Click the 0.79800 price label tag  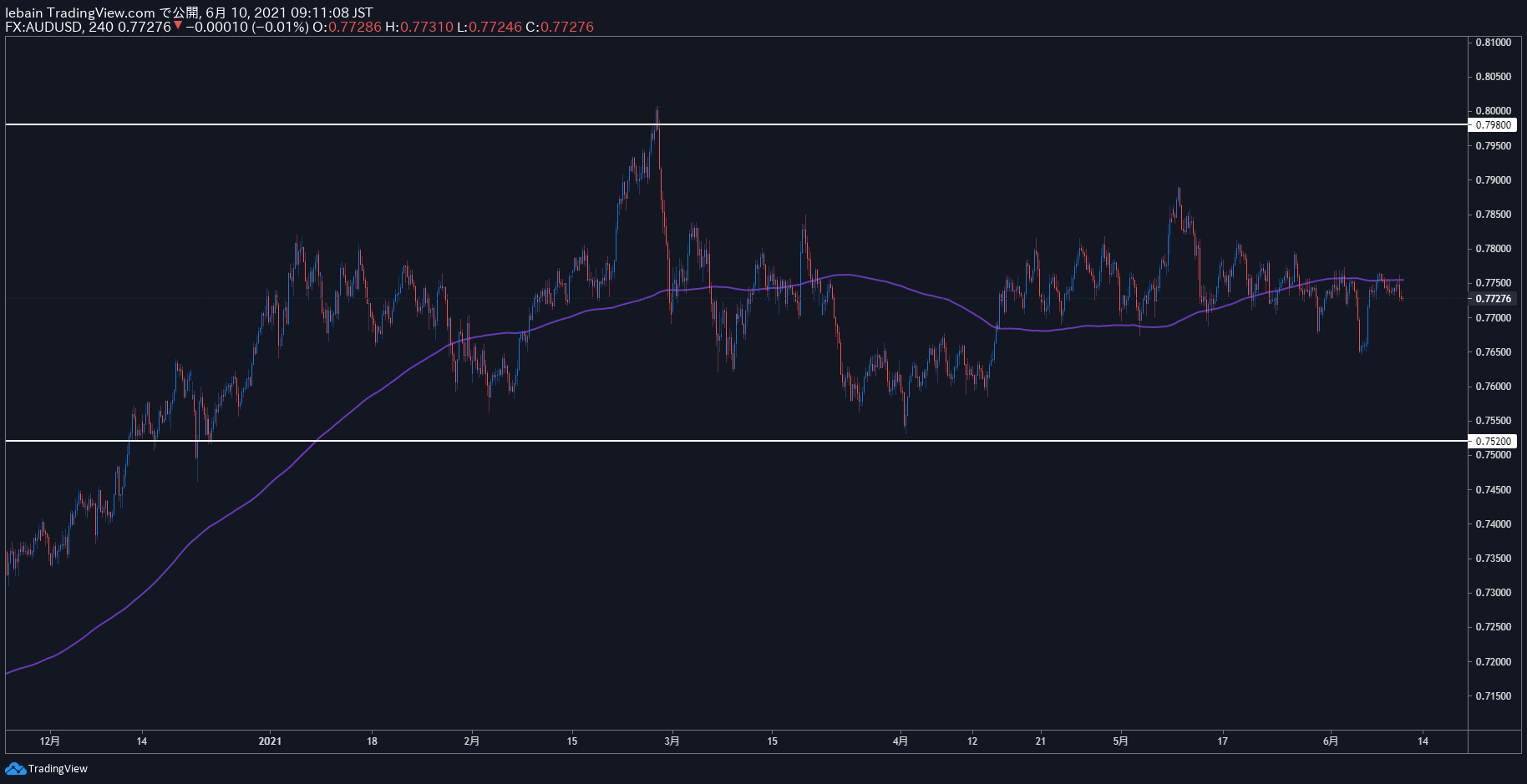pyautogui.click(x=1493, y=125)
